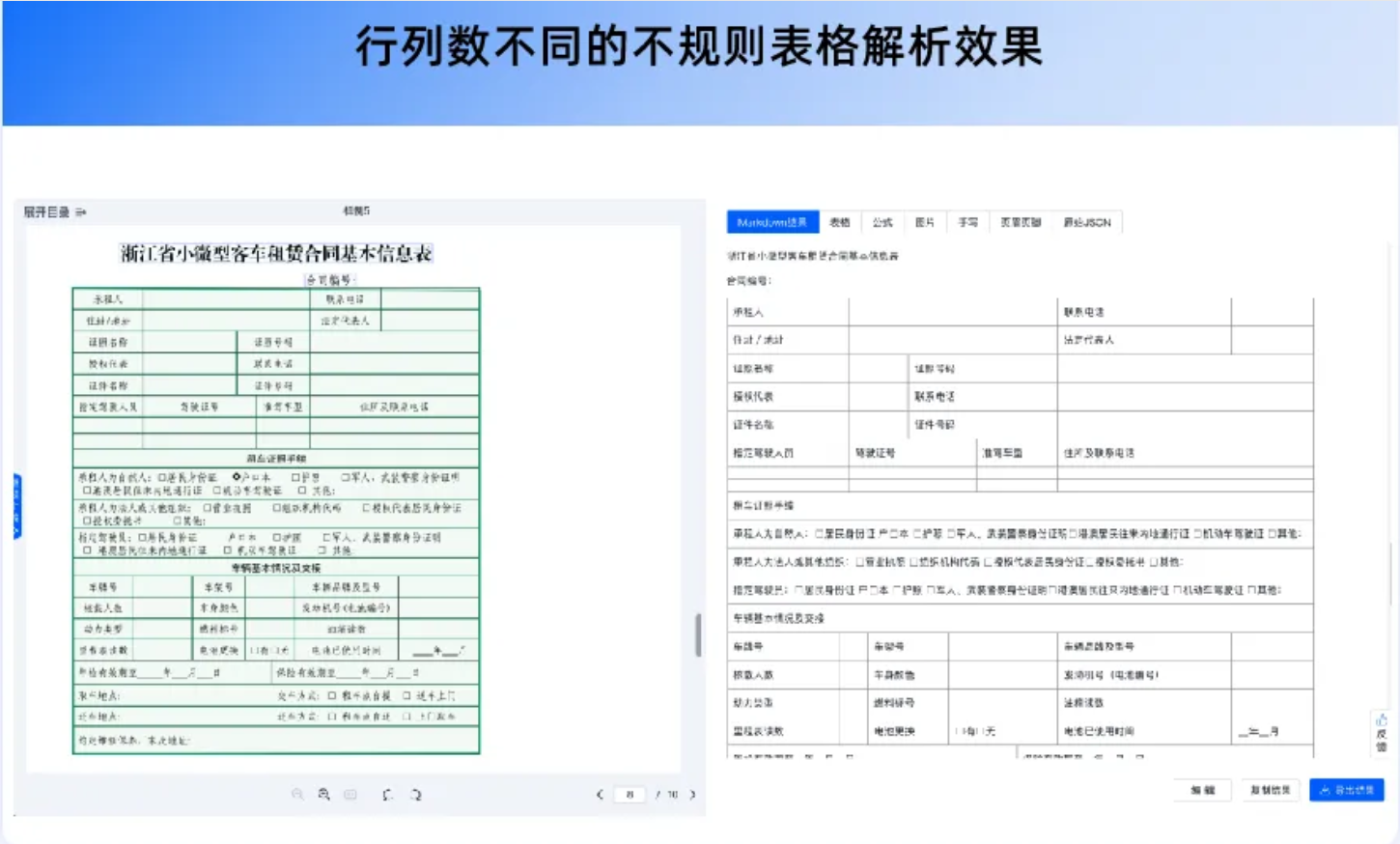Click the result panel vertical scrollbar
The width and height of the screenshot is (1400, 844).
click(x=1391, y=574)
